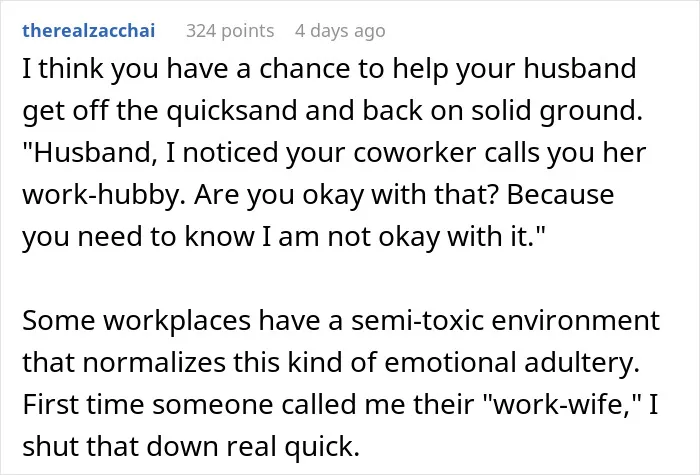
Task: Click the phrase 'emotional adultery'
Action: 512,362
